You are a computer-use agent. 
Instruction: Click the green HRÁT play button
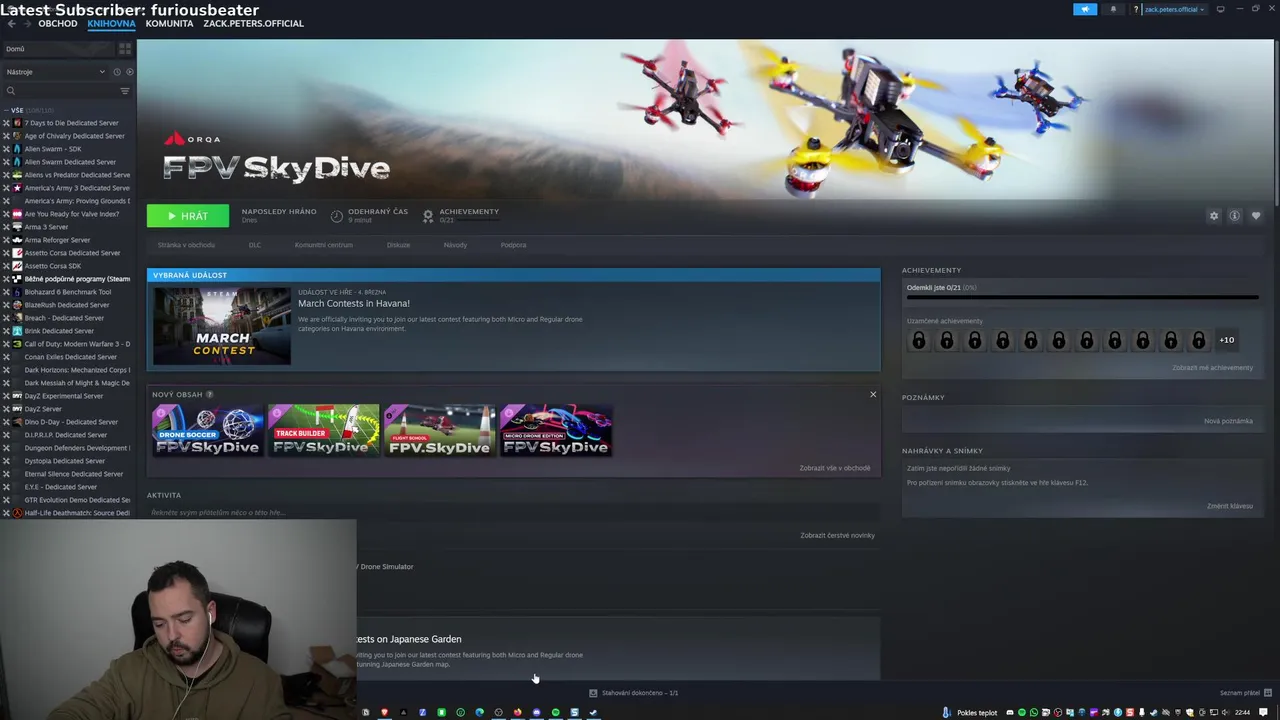pos(188,216)
